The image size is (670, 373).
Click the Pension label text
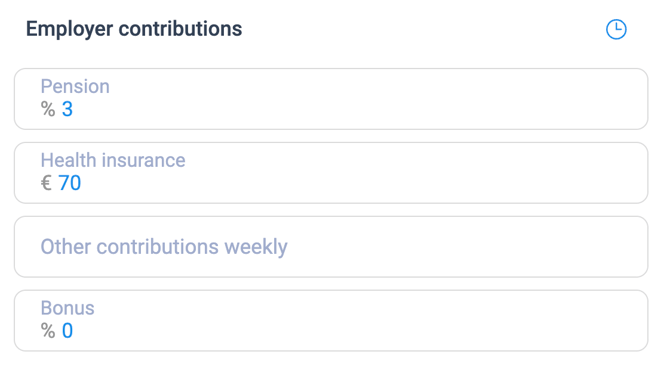coord(75,86)
